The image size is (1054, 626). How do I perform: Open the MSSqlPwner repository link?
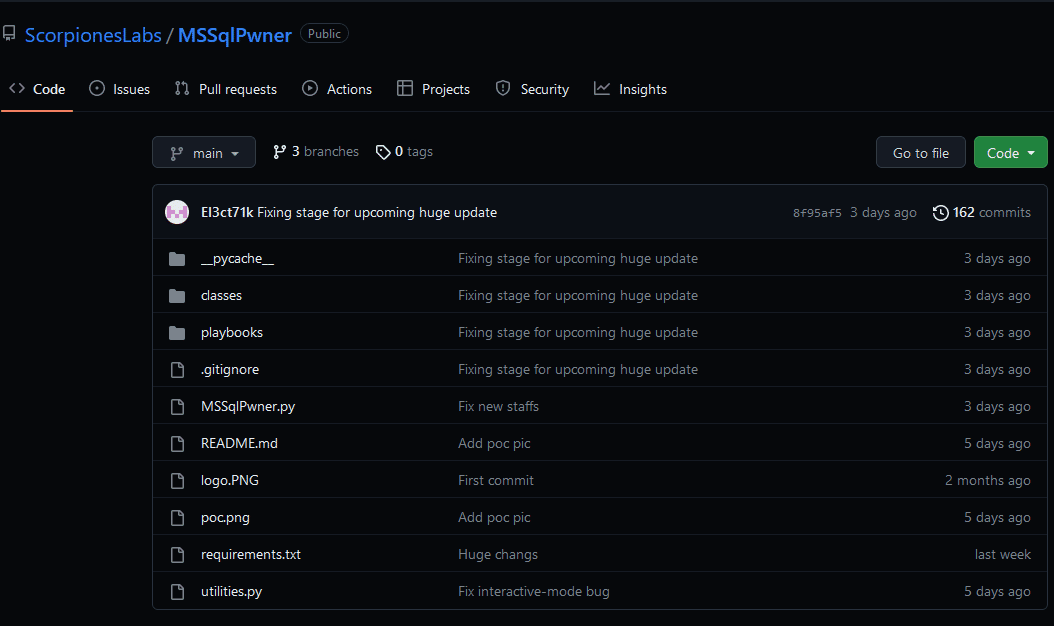tap(235, 35)
